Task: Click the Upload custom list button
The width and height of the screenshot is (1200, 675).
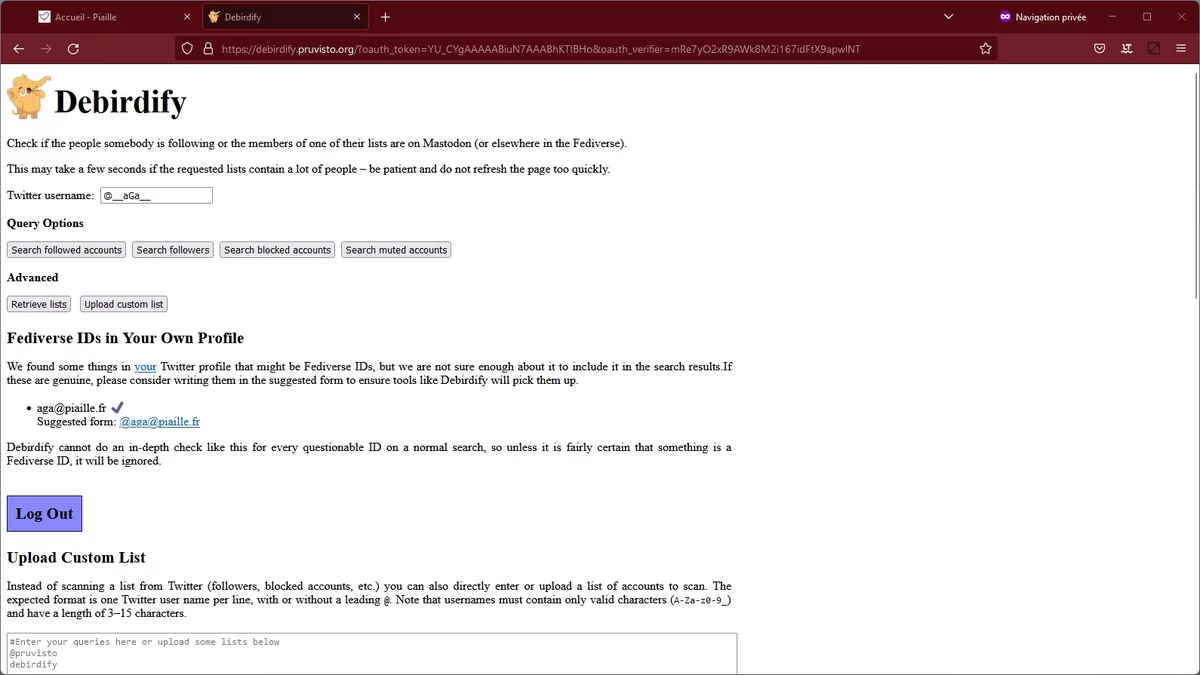Action: click(123, 304)
